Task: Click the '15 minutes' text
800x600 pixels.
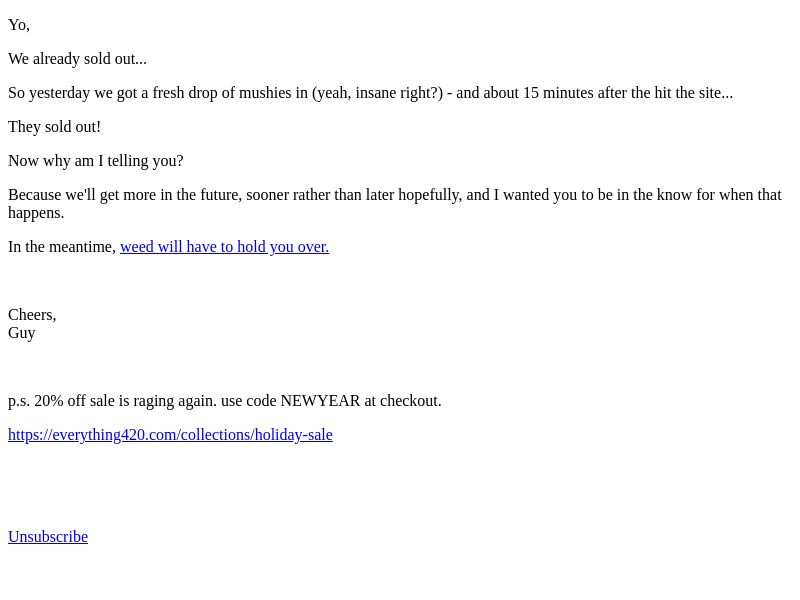Action: pos(558,93)
